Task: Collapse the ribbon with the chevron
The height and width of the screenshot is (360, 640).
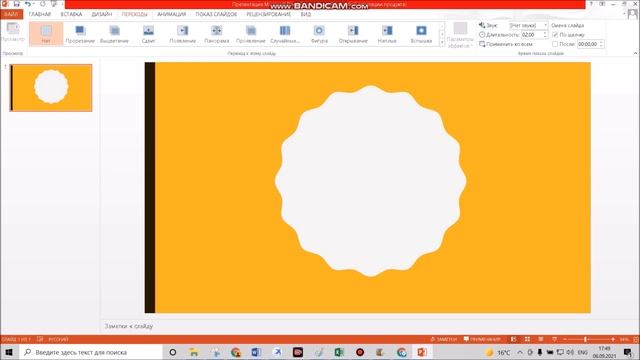Action: [636, 53]
